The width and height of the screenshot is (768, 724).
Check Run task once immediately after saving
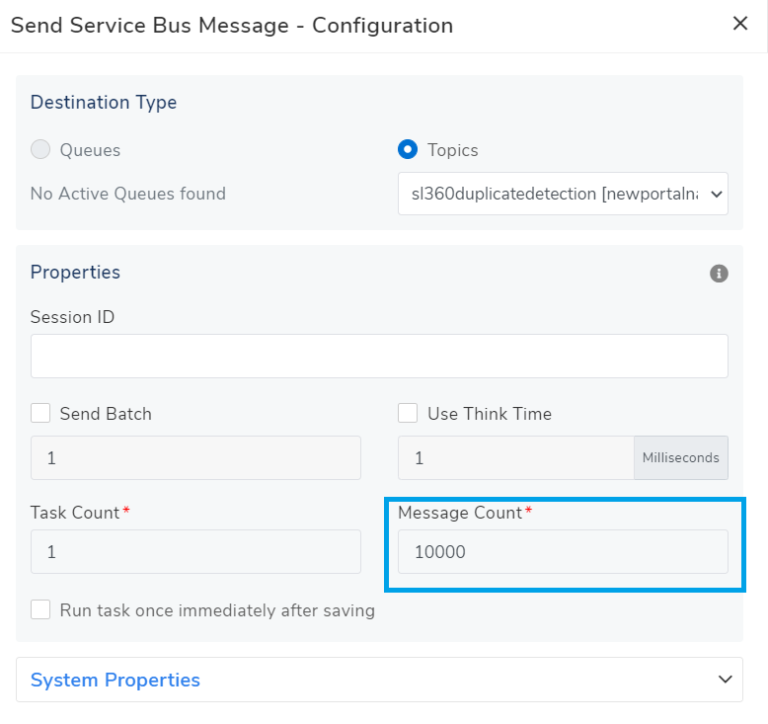41,610
